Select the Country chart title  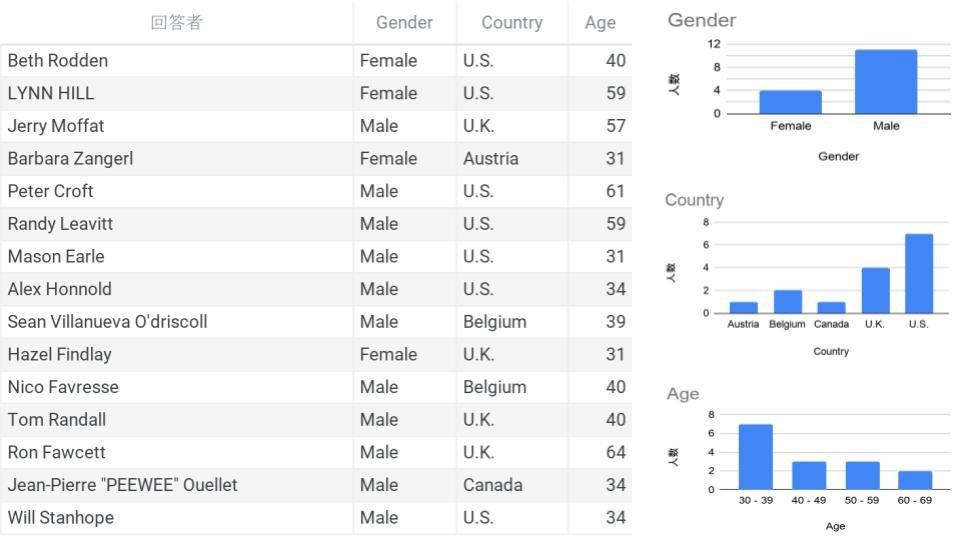coord(694,200)
